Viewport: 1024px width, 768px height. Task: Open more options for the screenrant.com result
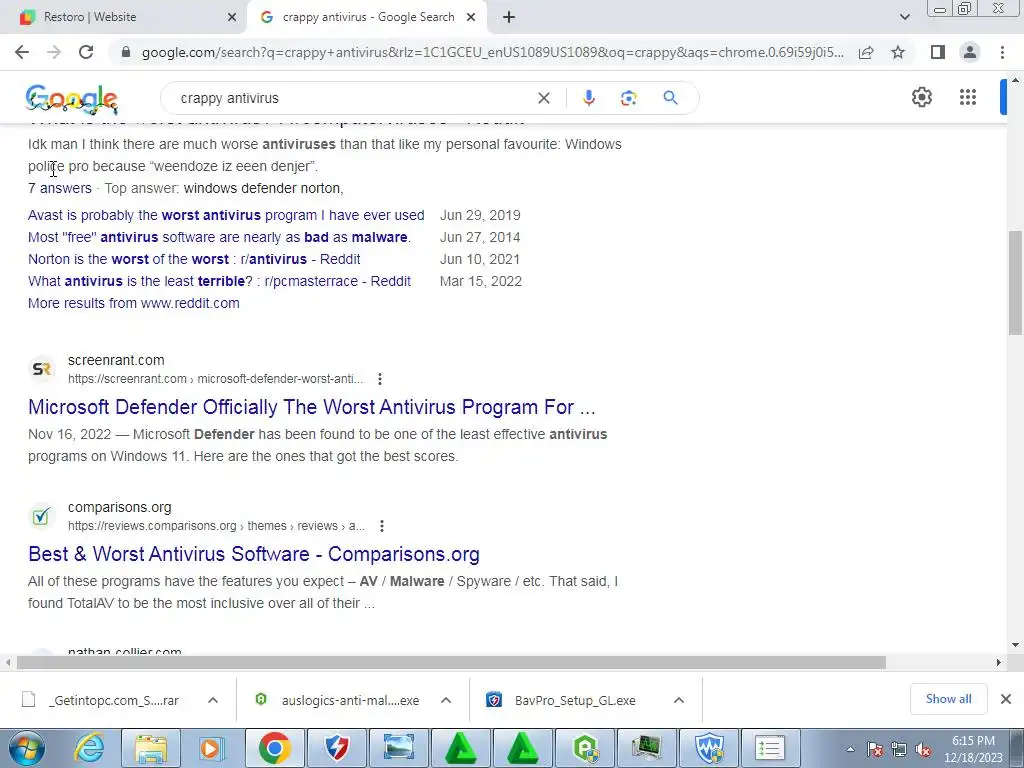(379, 379)
